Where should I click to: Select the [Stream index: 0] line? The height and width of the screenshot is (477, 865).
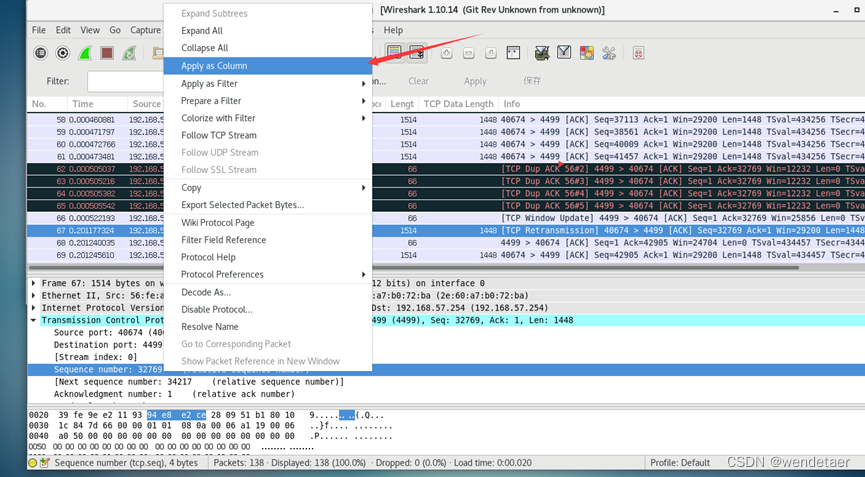click(x=95, y=357)
